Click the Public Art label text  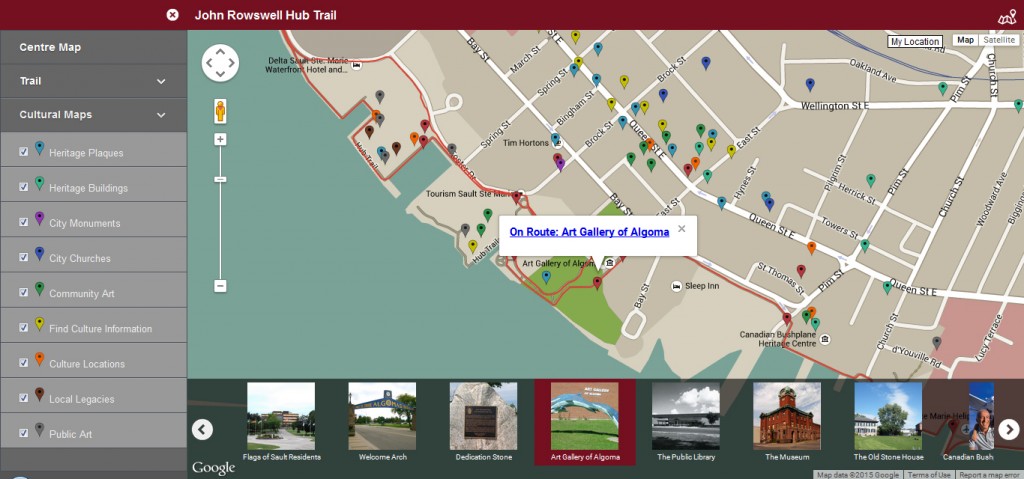[x=71, y=434]
